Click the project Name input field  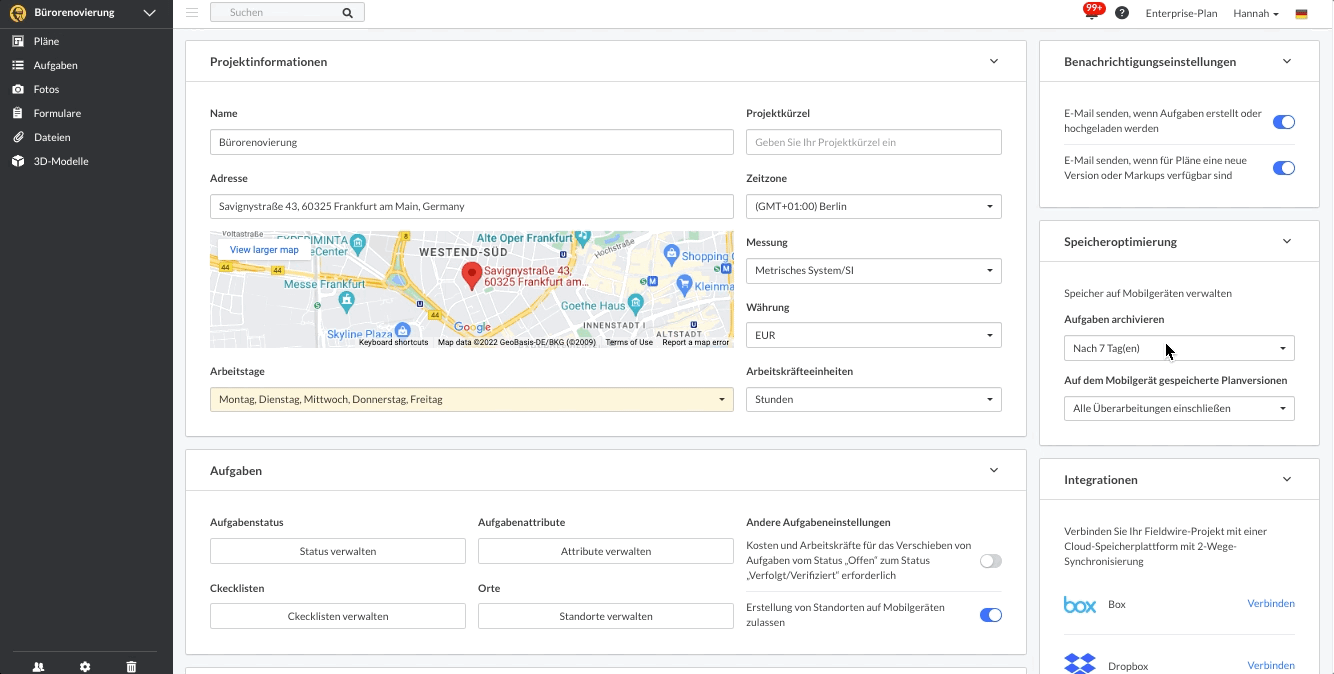tap(472, 142)
